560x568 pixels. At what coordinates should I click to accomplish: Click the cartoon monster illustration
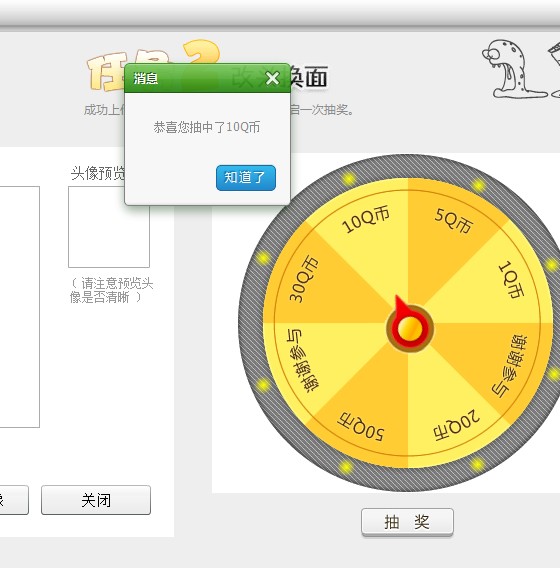click(x=514, y=69)
